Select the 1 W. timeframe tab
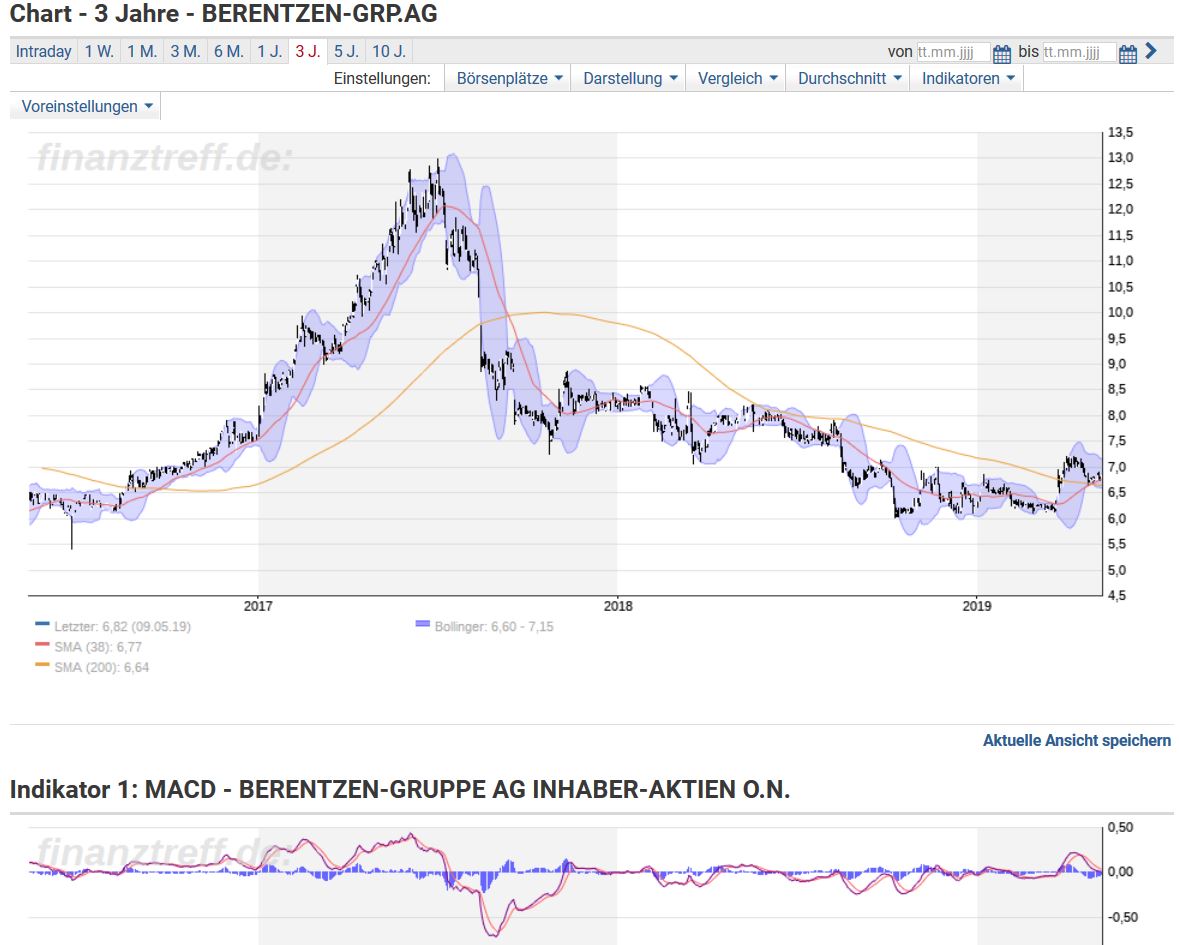Viewport: 1179px width, 945px height. pyautogui.click(x=99, y=51)
